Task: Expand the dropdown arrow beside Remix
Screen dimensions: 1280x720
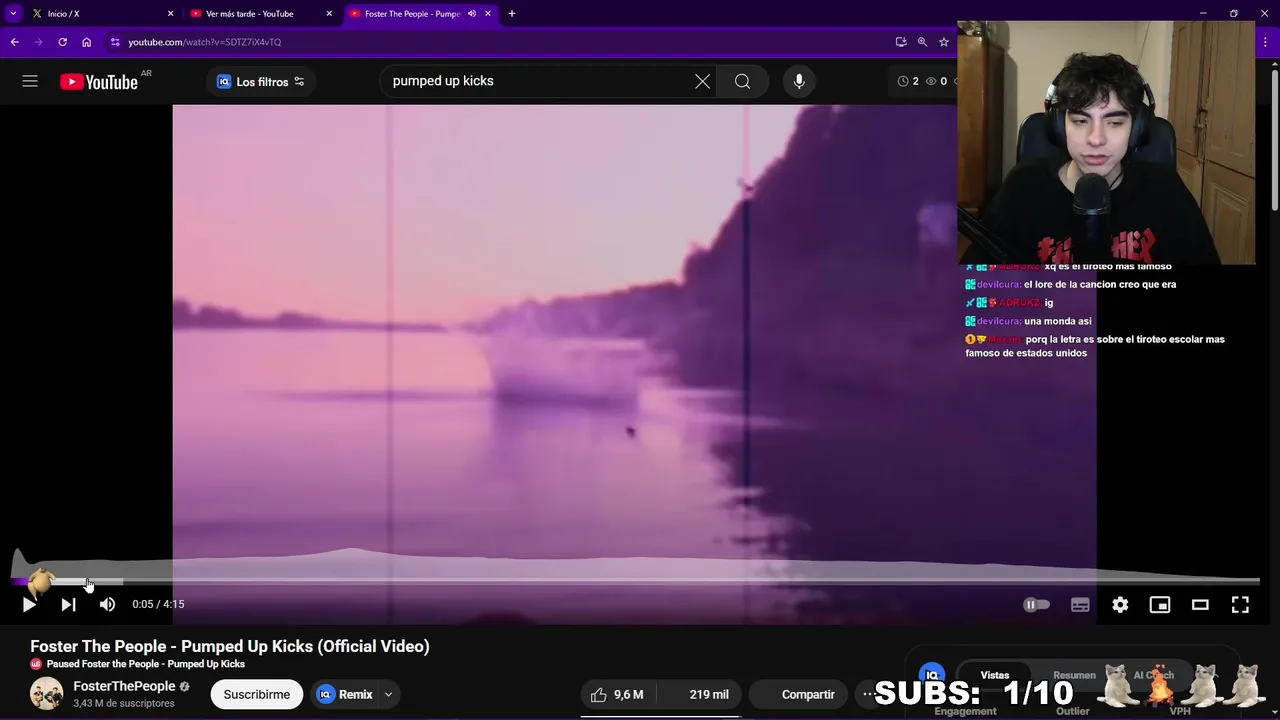Action: [388, 694]
